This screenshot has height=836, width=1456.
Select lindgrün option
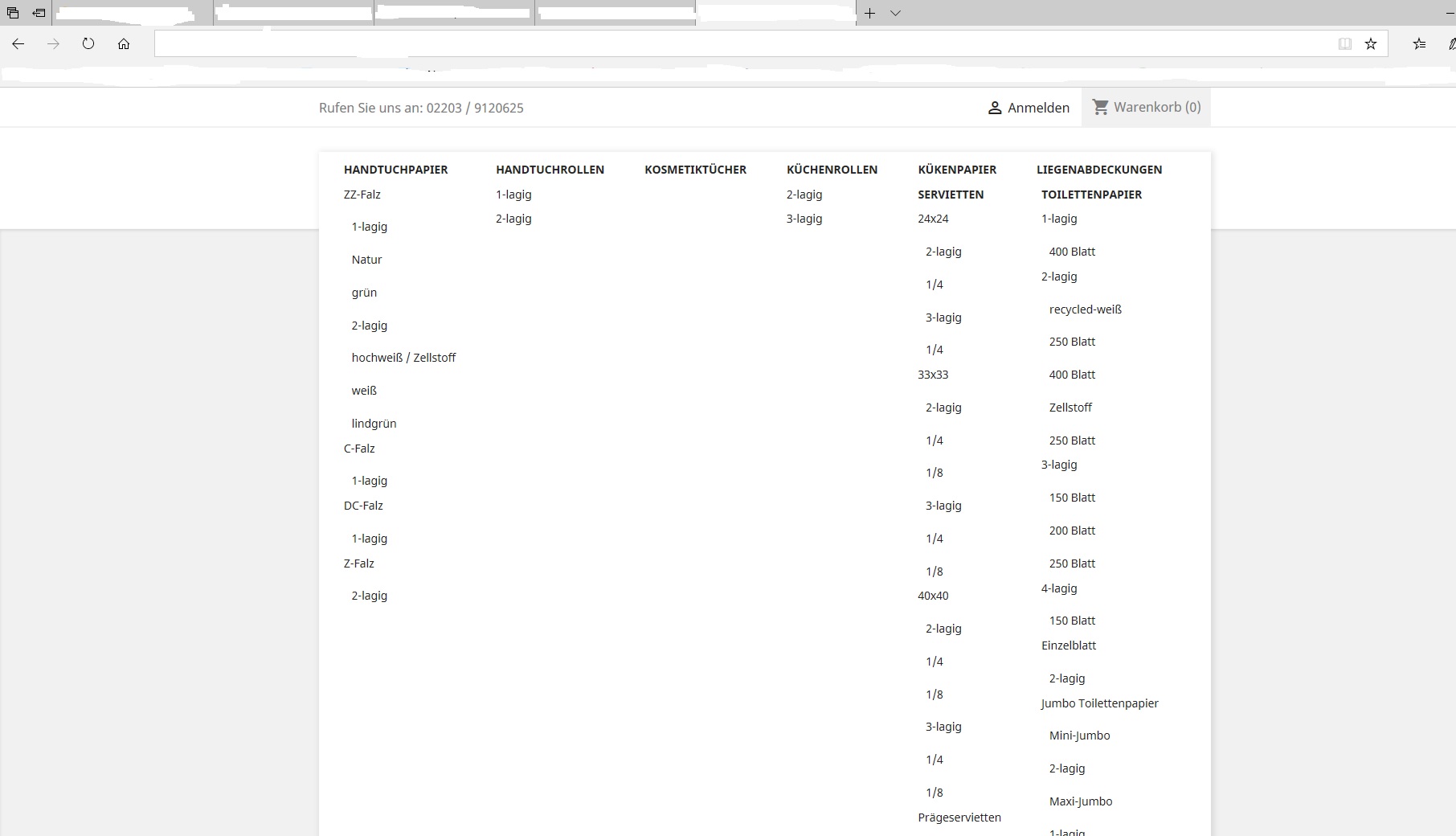pyautogui.click(x=374, y=424)
